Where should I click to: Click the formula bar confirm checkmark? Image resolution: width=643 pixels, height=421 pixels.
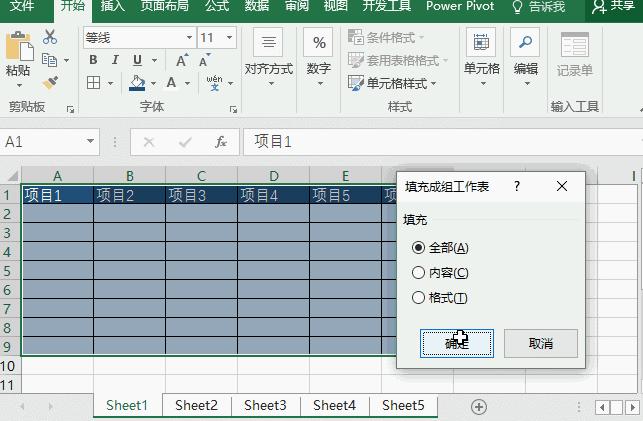185,142
